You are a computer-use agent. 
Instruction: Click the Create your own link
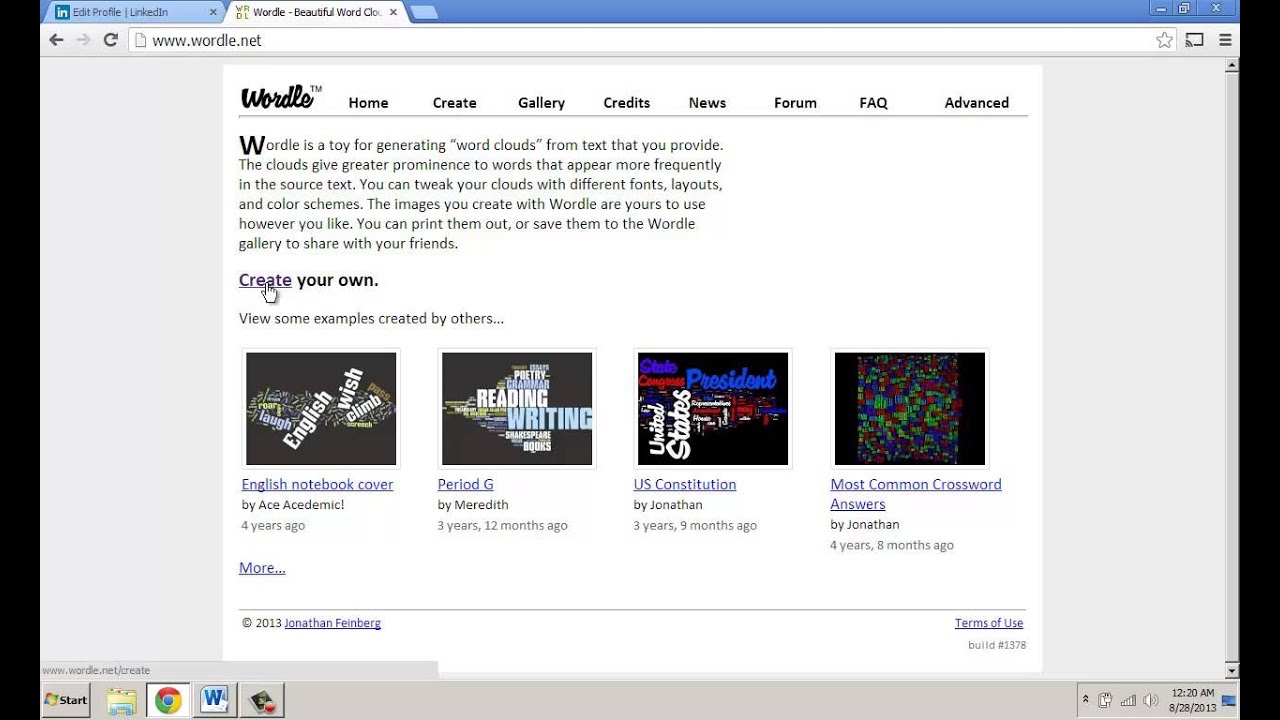[x=265, y=280]
